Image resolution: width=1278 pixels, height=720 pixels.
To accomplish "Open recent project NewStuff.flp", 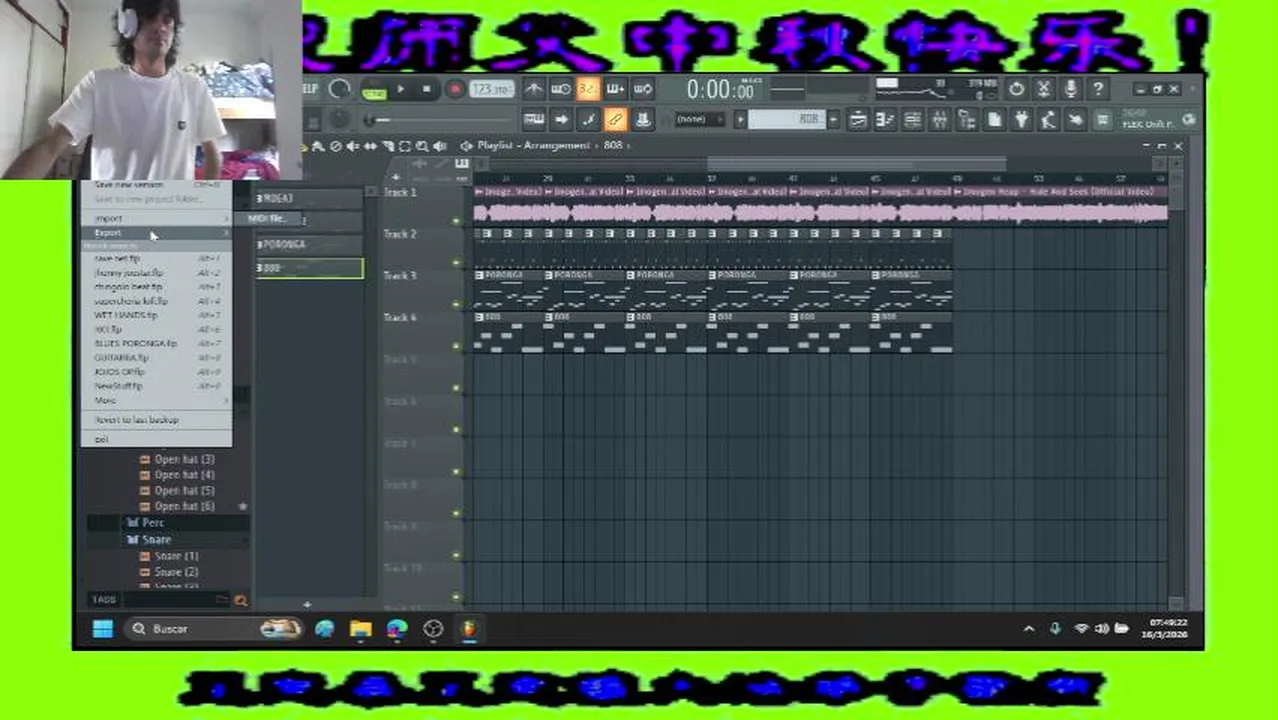I will [156, 385].
